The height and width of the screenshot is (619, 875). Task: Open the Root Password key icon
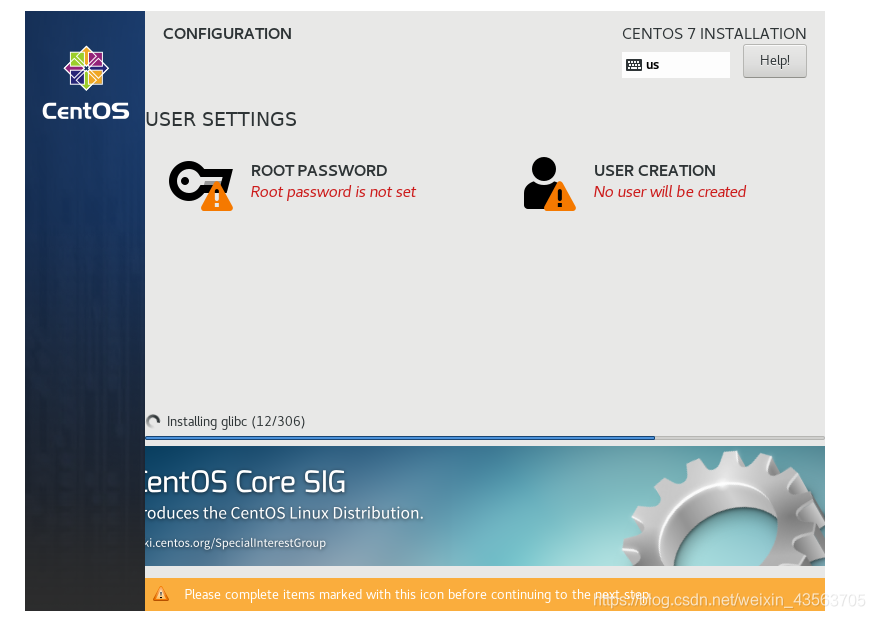coord(201,185)
